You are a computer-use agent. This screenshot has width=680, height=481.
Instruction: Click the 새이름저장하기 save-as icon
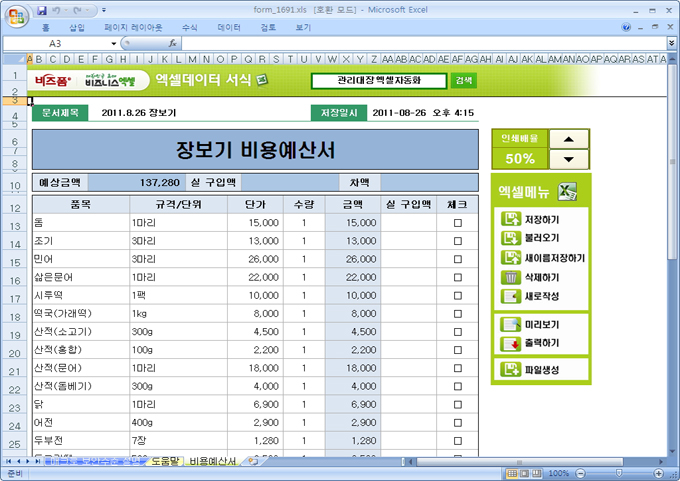coord(511,258)
